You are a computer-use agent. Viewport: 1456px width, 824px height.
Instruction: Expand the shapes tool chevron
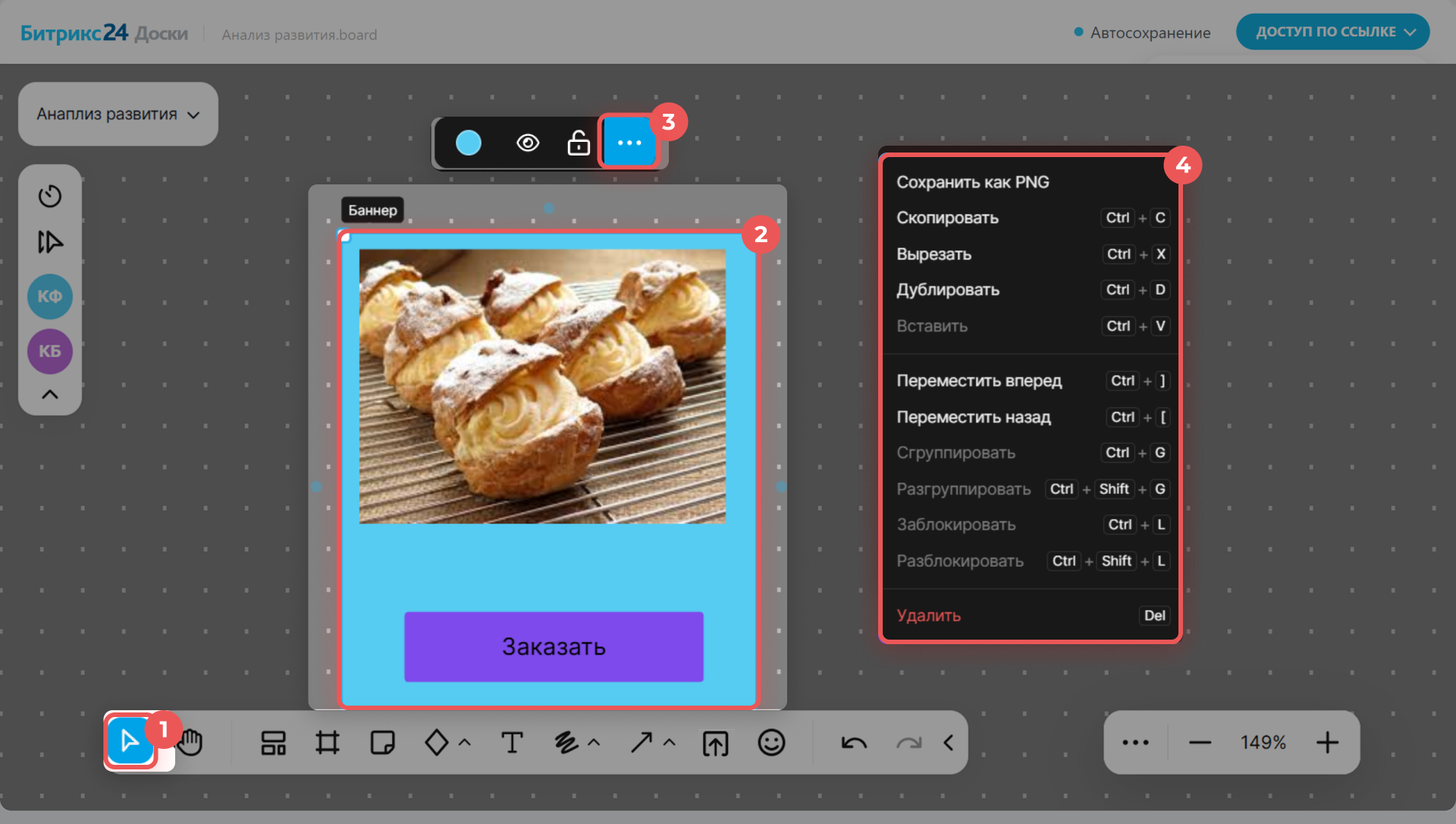(x=465, y=743)
